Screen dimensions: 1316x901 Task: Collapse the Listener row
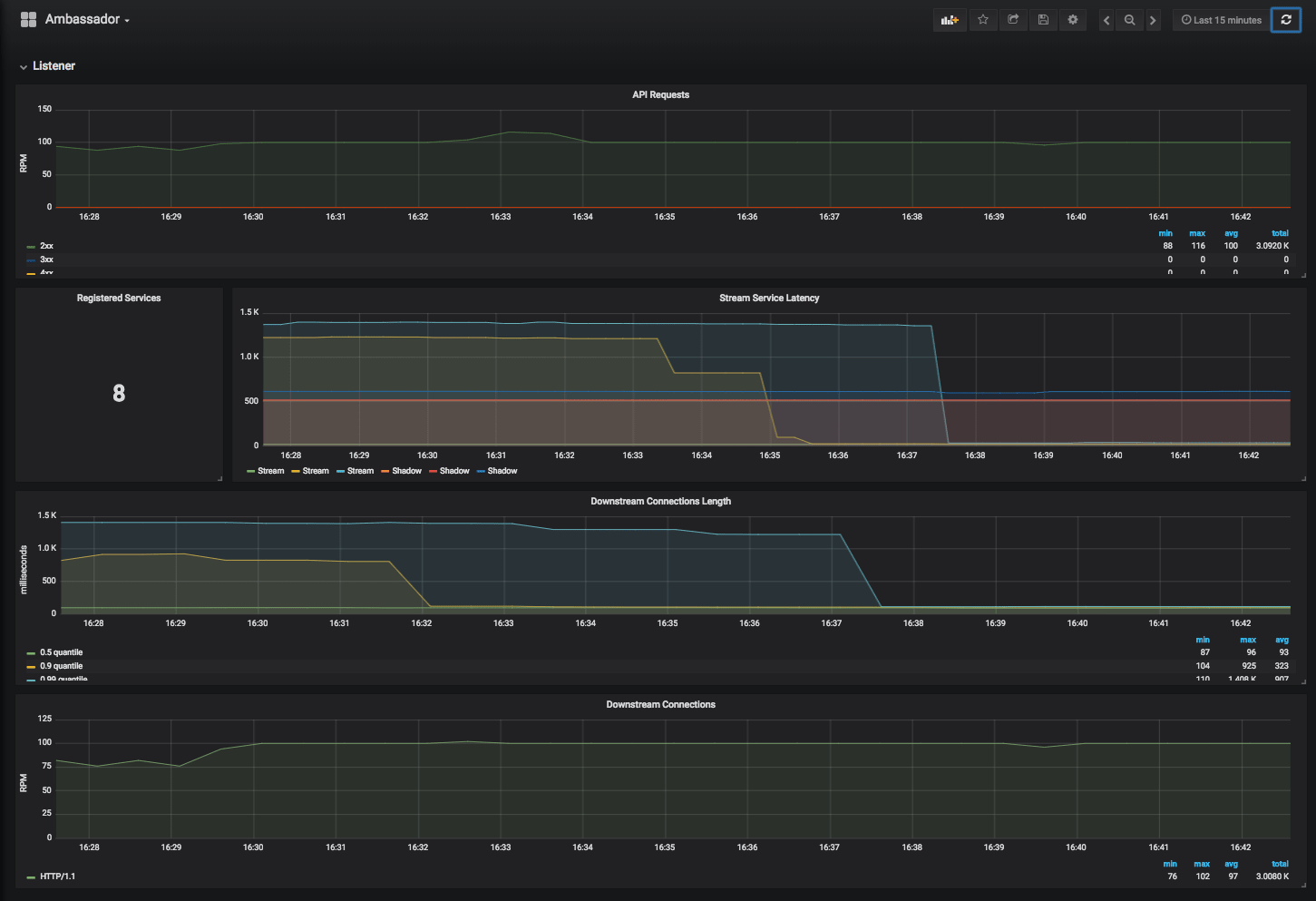coord(24,65)
